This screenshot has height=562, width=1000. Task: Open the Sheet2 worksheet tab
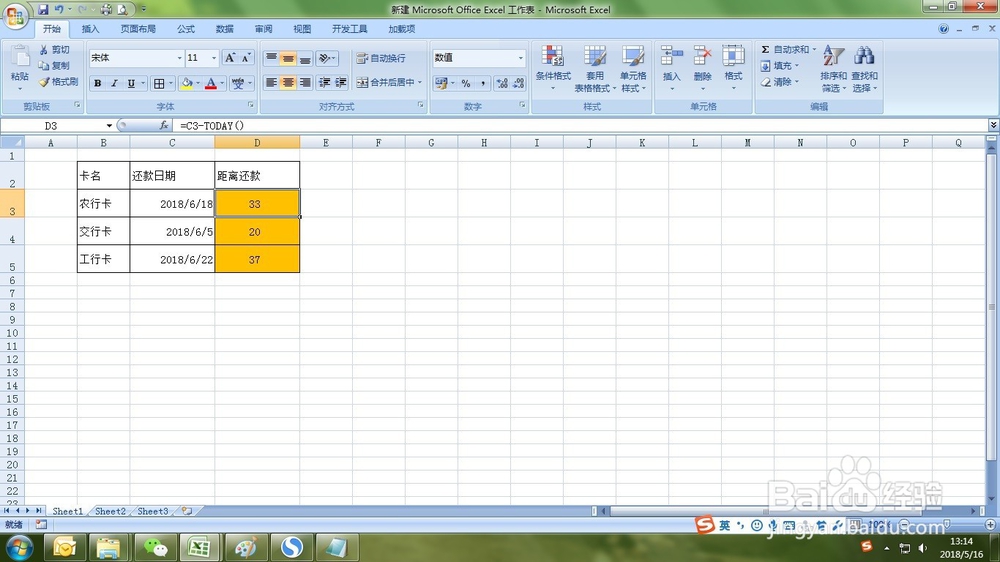tap(110, 511)
